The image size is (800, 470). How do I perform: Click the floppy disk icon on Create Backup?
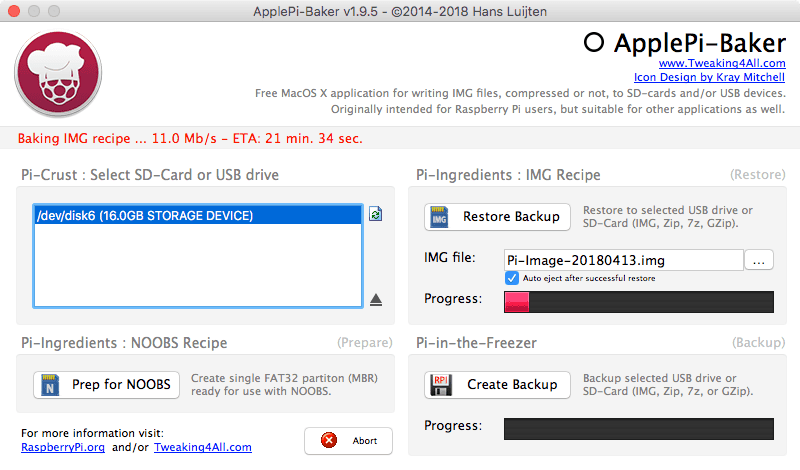441,385
